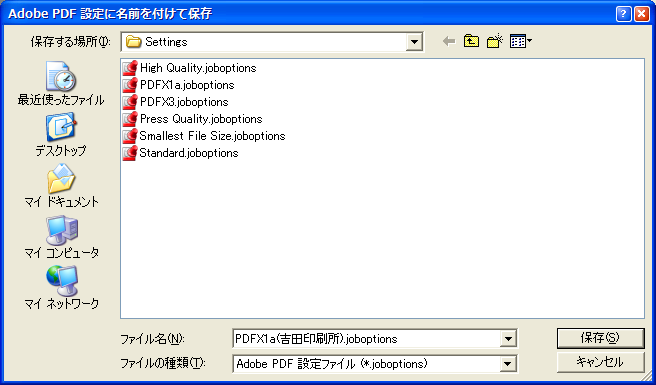
Task: Open the view menu icon
Action: (521, 41)
